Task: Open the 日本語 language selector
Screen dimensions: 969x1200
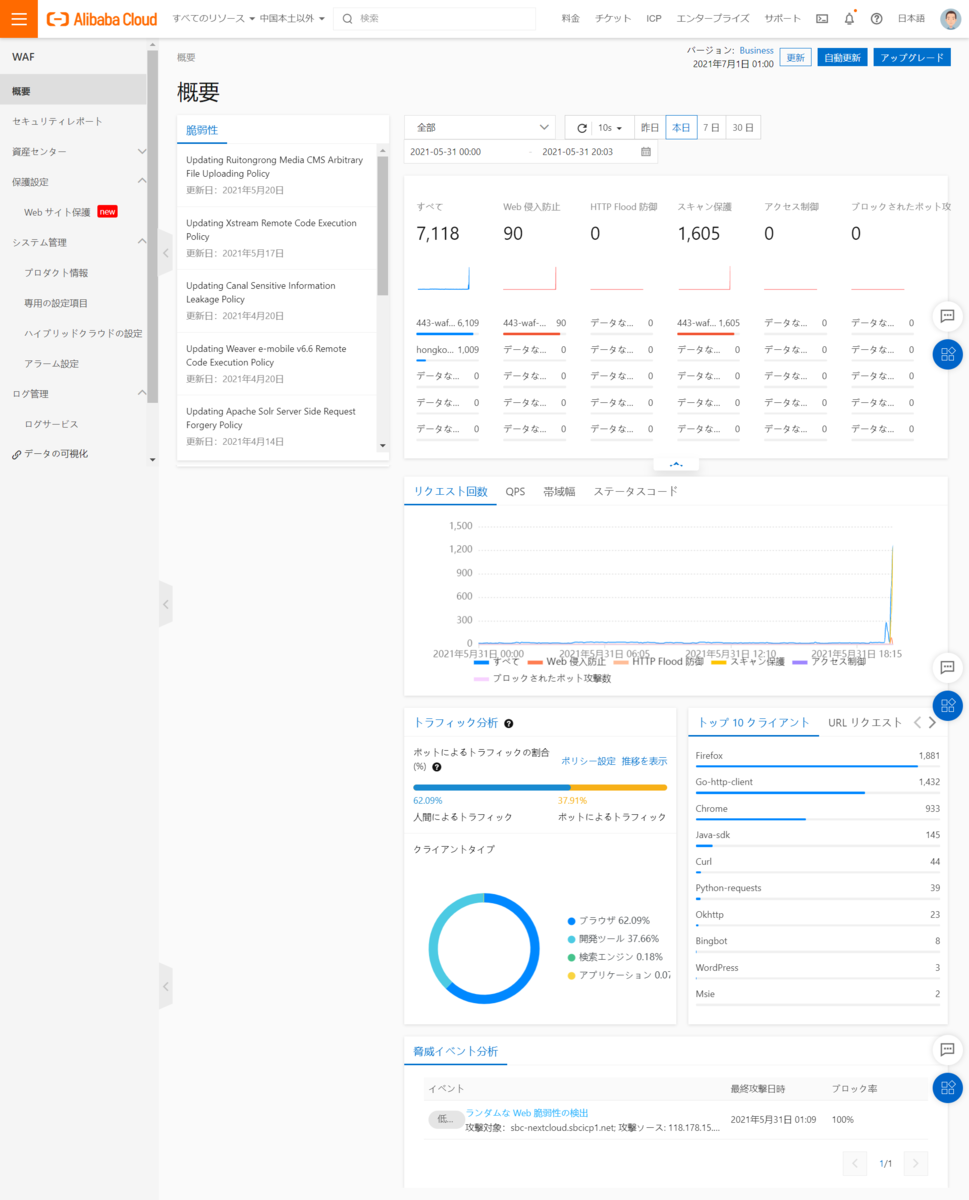Action: pyautogui.click(x=911, y=19)
